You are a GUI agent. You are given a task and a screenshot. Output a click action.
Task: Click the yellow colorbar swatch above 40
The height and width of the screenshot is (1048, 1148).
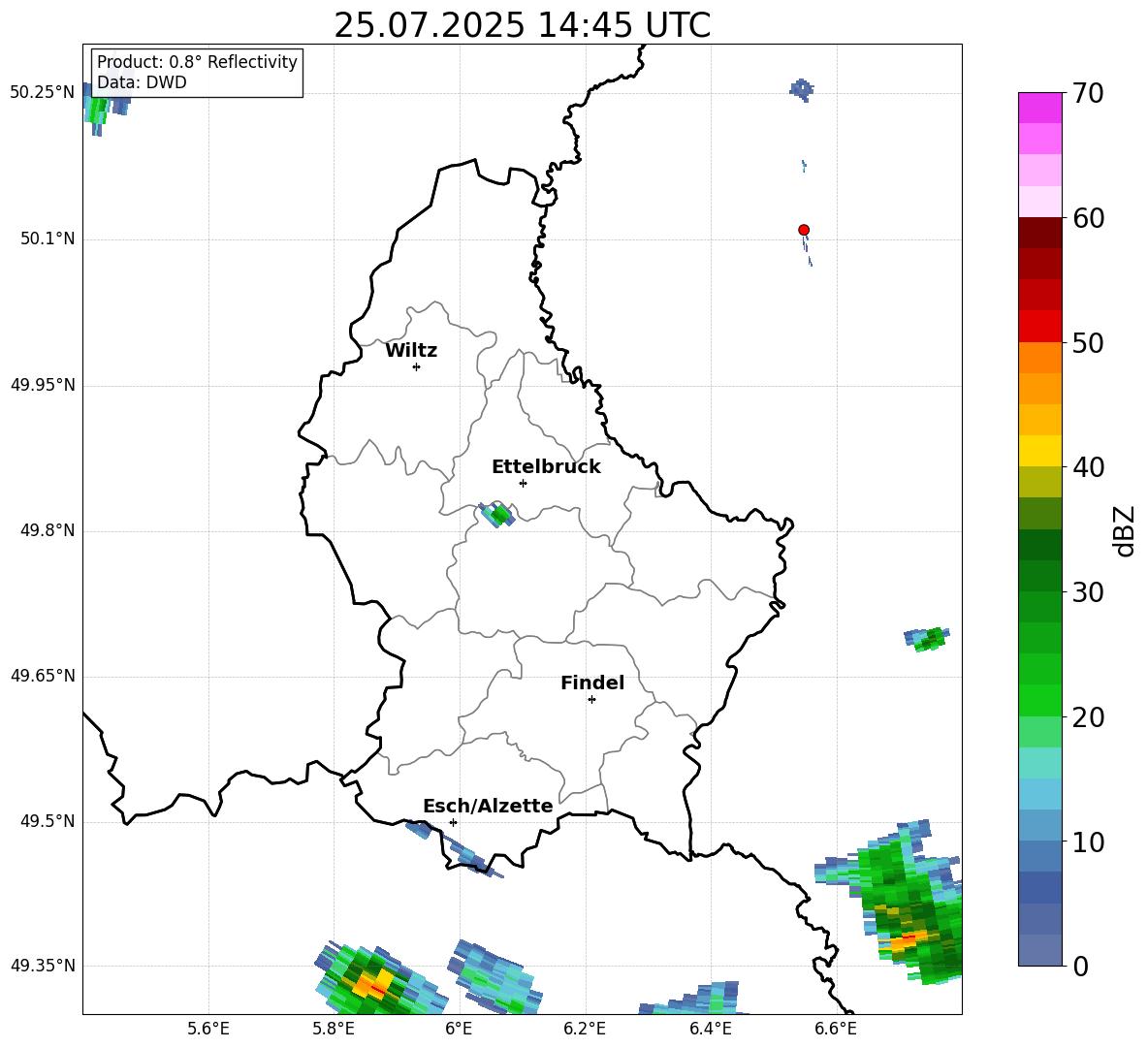point(1039,451)
